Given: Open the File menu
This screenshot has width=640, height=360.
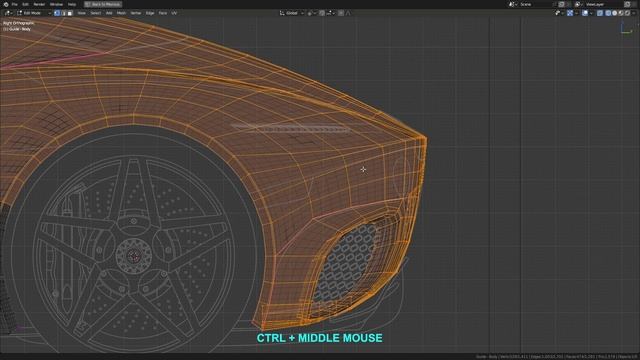Looking at the screenshot, I should 15,4.
